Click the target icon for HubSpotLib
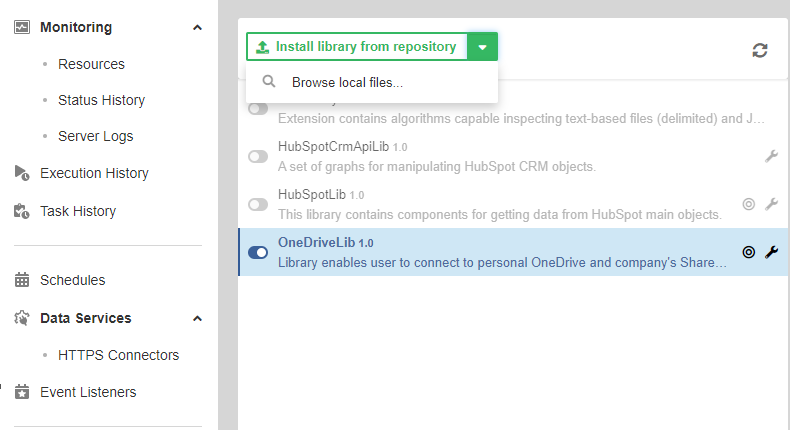The image size is (790, 430). 748,204
